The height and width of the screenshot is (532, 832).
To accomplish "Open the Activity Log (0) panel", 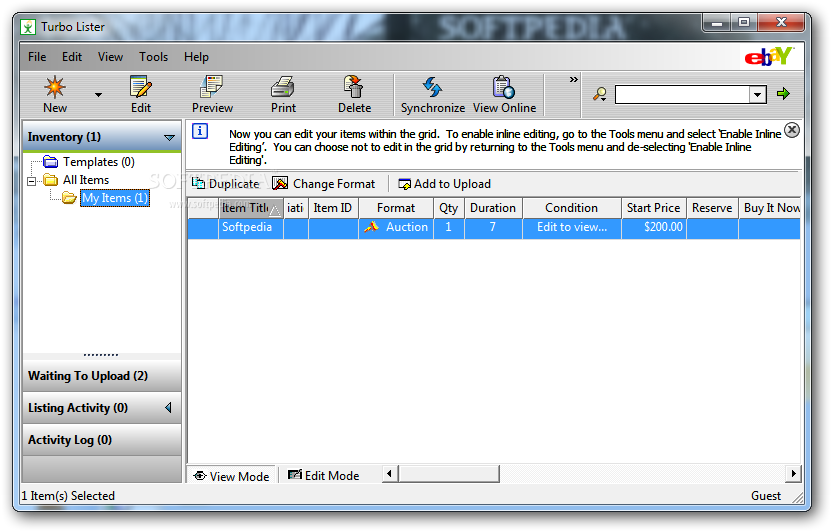I will point(102,440).
